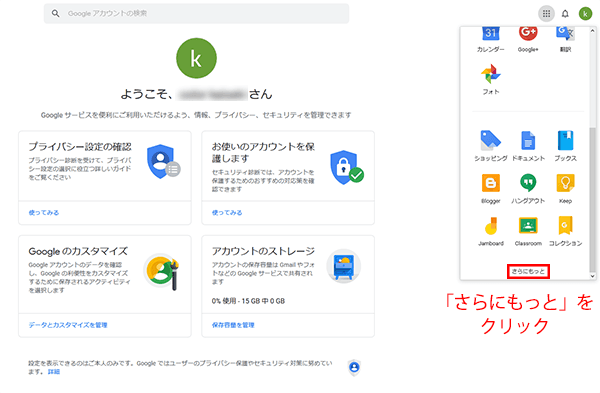Click the apps panel scroll down arrow

point(592,276)
